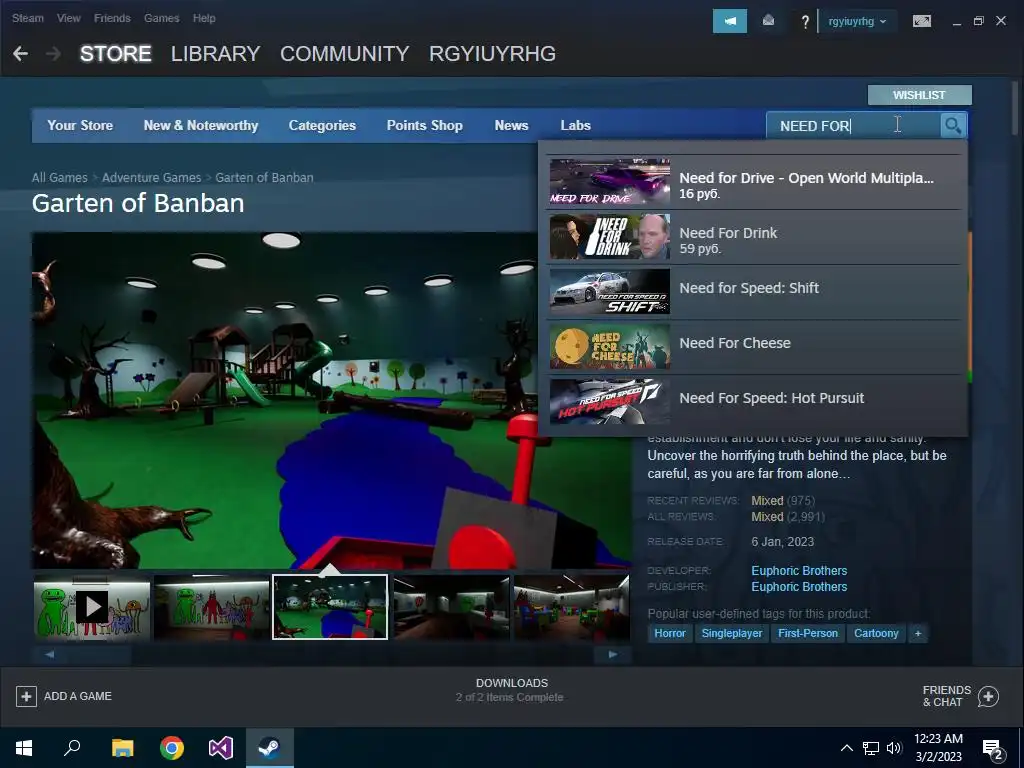Click Adventure Games breadcrumb

[x=152, y=178]
